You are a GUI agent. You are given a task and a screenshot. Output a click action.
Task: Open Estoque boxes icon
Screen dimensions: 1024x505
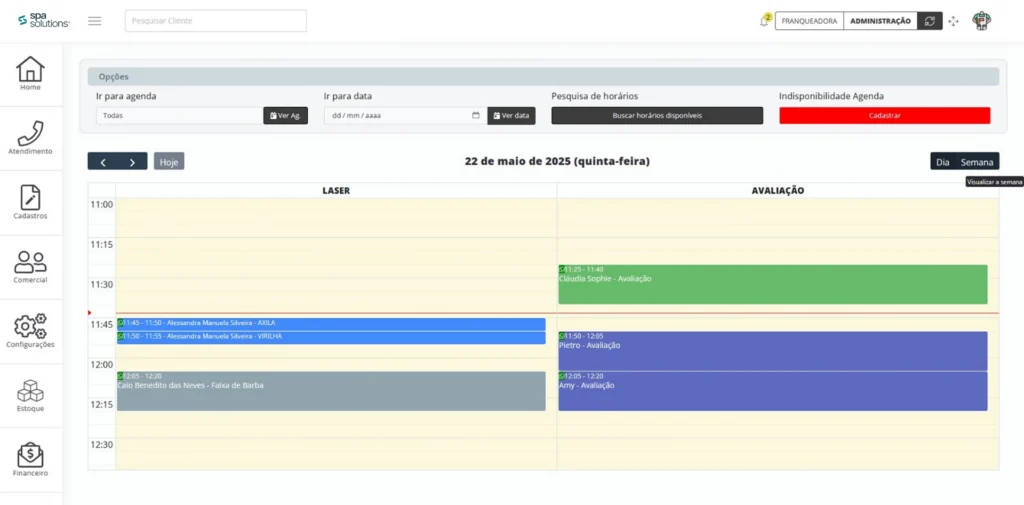(x=30, y=395)
